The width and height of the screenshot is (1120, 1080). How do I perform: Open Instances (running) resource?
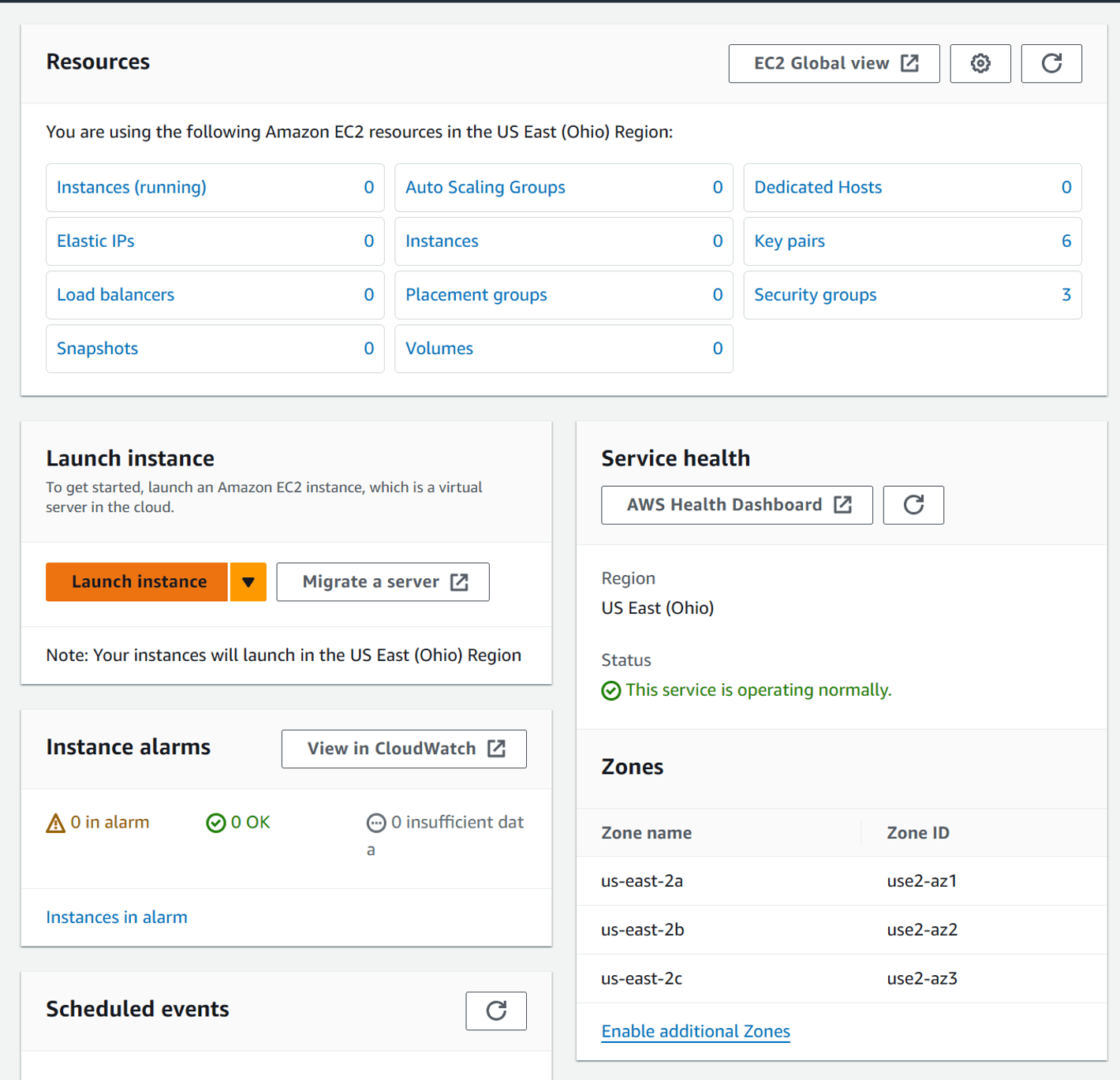tap(215, 188)
